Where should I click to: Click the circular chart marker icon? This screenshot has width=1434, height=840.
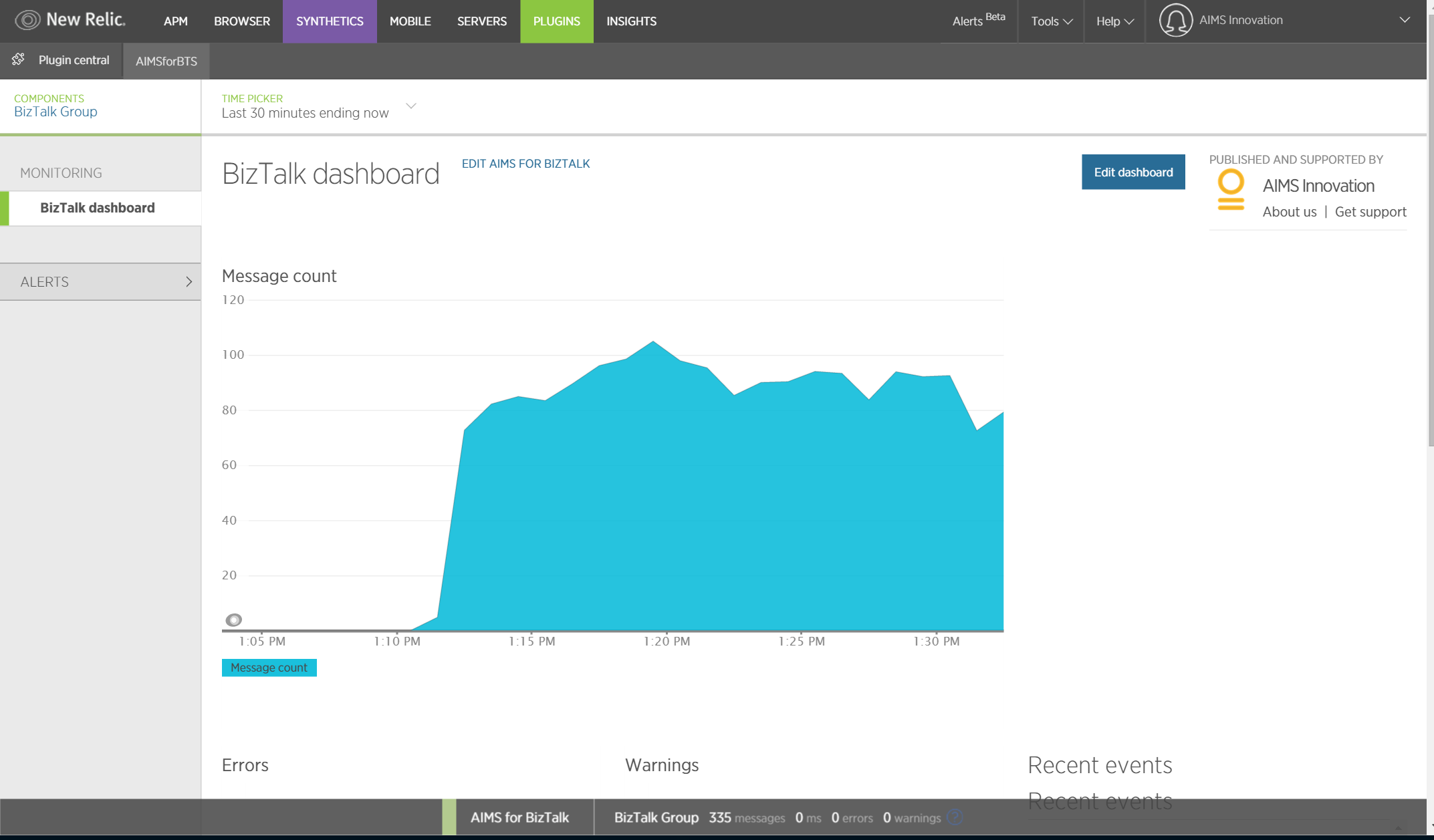(x=233, y=620)
